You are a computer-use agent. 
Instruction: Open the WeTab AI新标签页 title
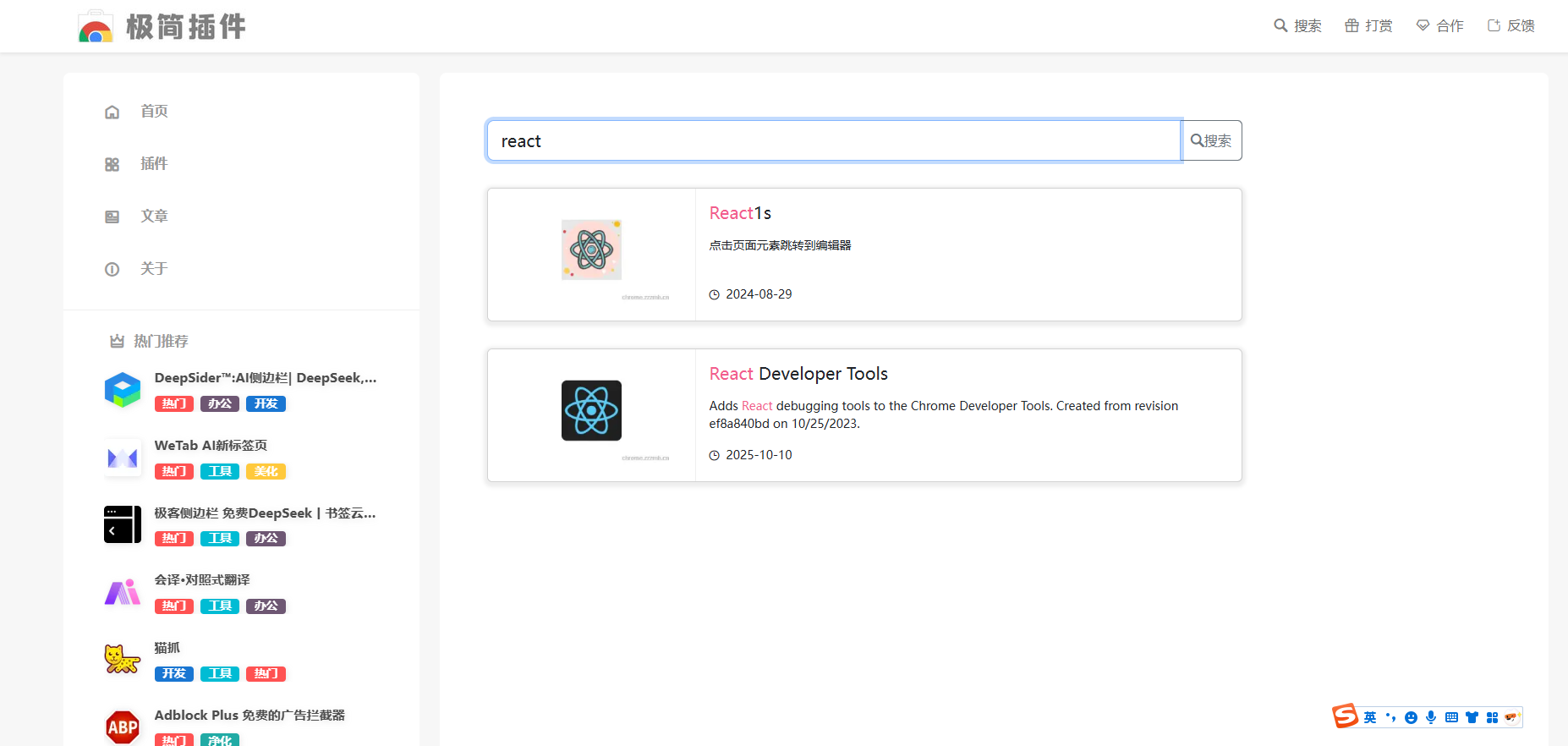pyautogui.click(x=211, y=446)
